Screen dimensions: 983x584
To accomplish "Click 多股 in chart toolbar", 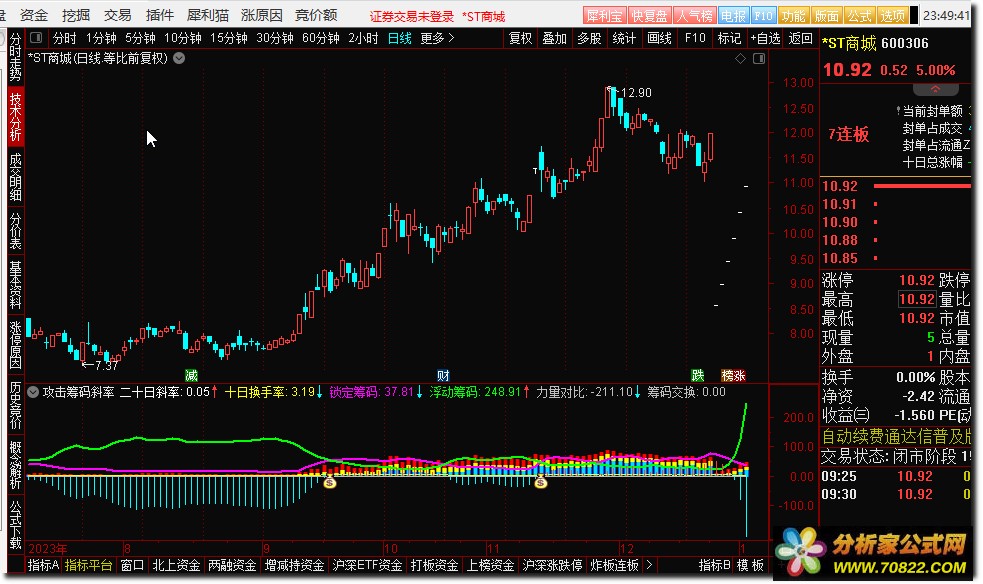I will point(589,38).
